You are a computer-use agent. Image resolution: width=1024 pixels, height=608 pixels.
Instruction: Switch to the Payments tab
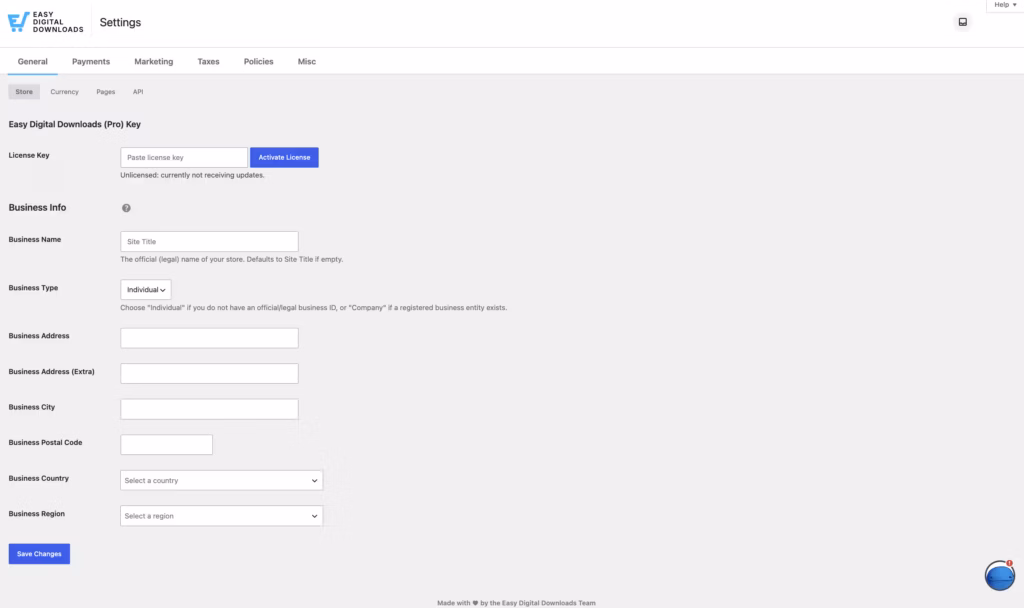(91, 61)
